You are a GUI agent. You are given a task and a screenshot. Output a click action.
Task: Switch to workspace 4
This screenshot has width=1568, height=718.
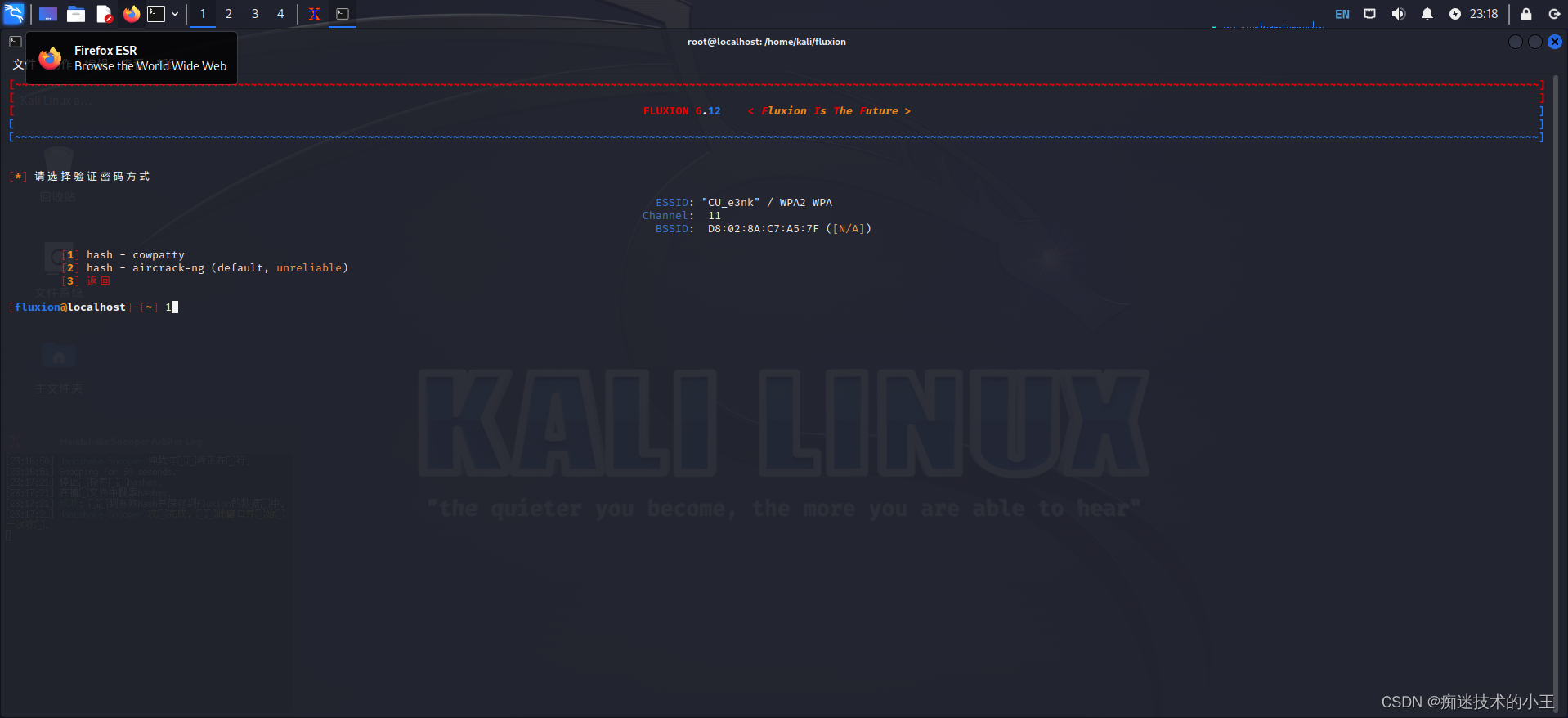[280, 14]
